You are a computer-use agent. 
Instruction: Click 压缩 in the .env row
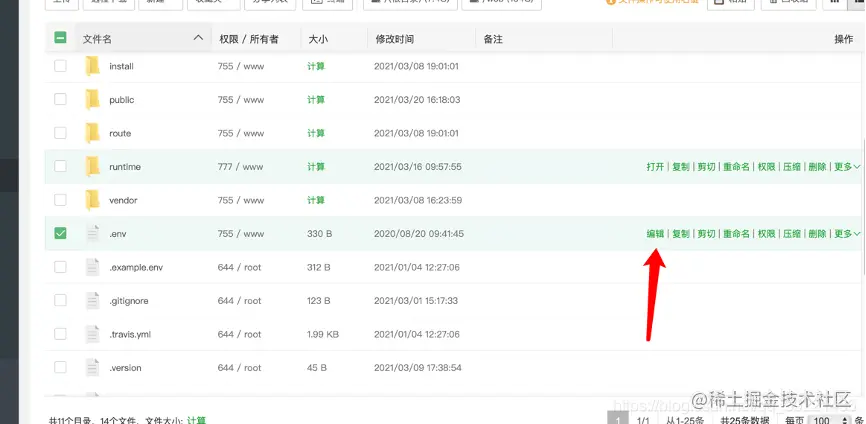[791, 234]
